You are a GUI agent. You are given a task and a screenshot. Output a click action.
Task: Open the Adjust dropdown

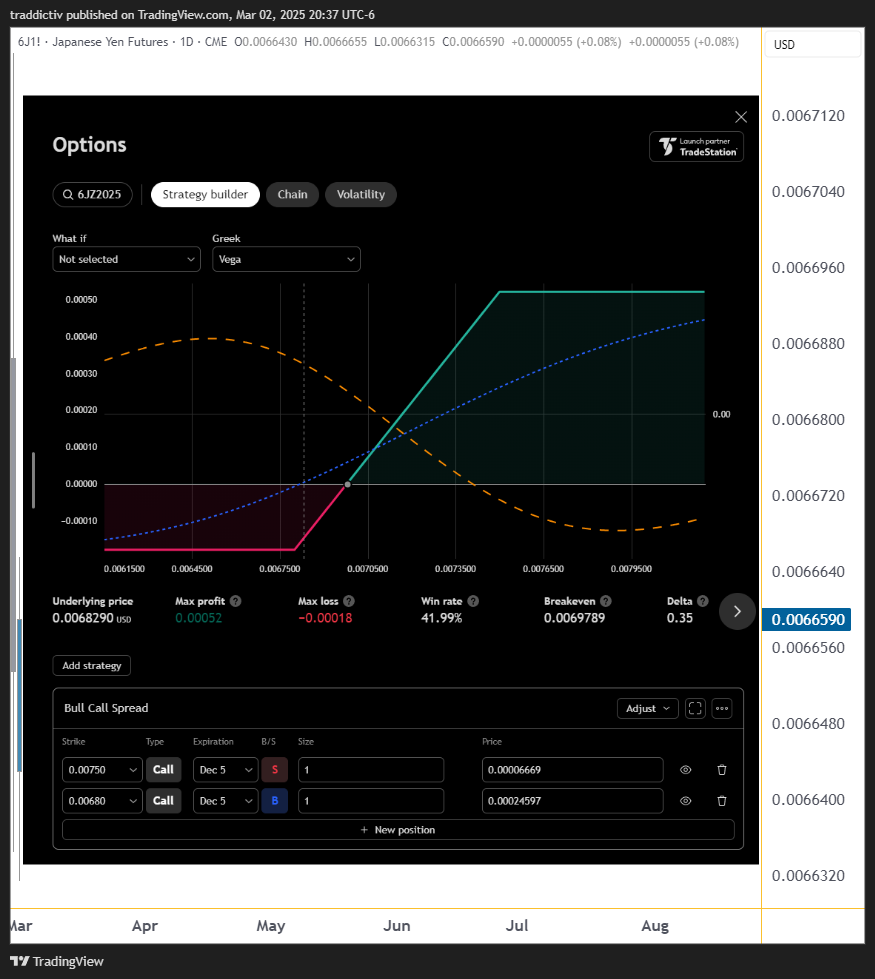click(x=648, y=708)
